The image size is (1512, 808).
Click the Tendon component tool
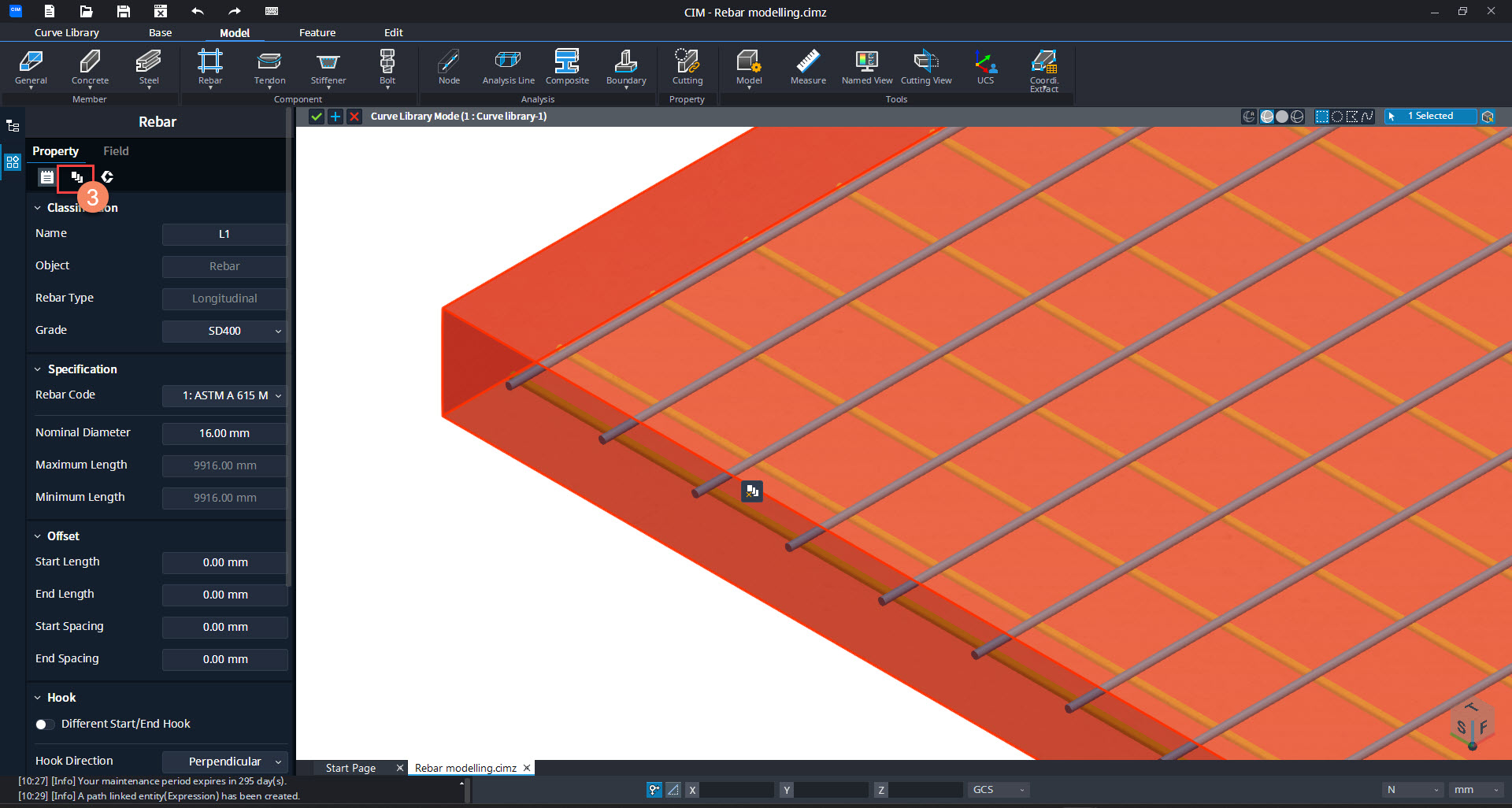click(x=269, y=68)
